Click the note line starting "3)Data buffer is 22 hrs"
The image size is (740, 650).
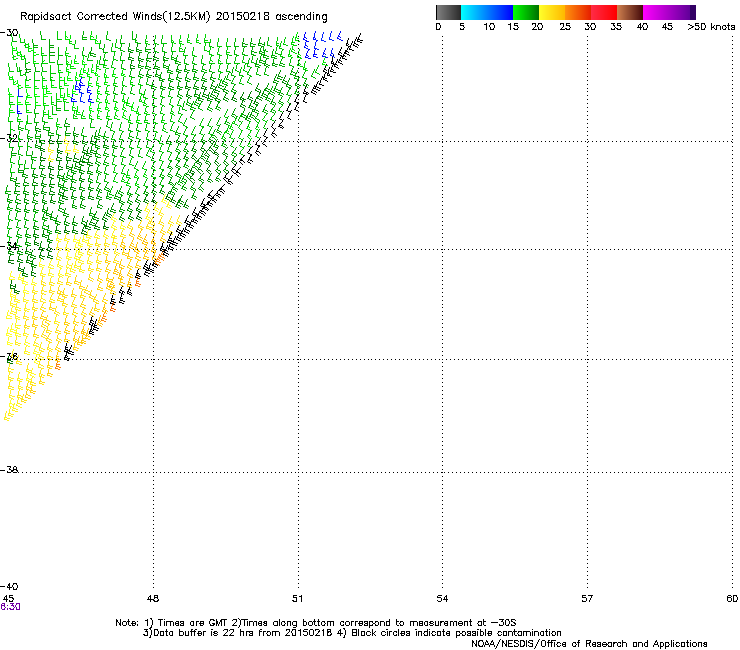point(352,633)
